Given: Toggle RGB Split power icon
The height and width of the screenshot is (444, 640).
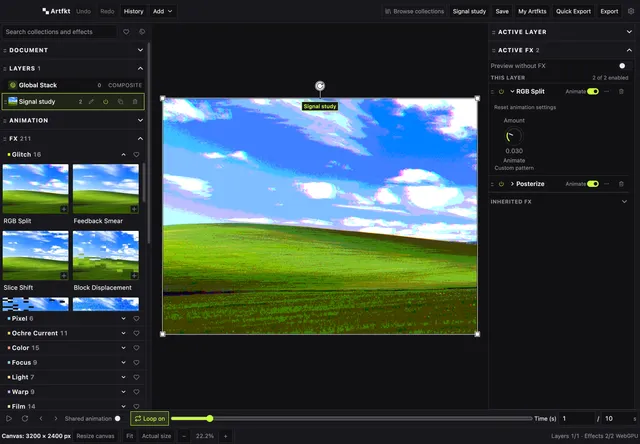Looking at the screenshot, I should pos(501,91).
